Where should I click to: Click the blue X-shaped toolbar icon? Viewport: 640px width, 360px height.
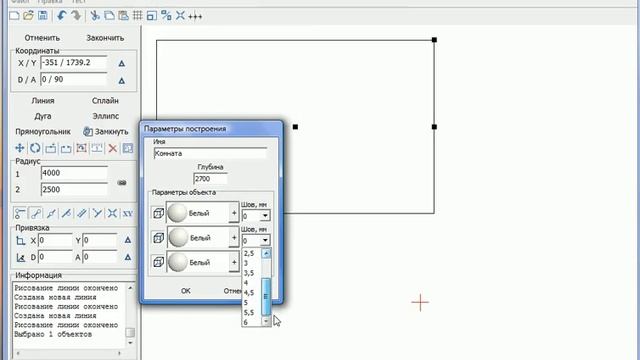[x=180, y=16]
